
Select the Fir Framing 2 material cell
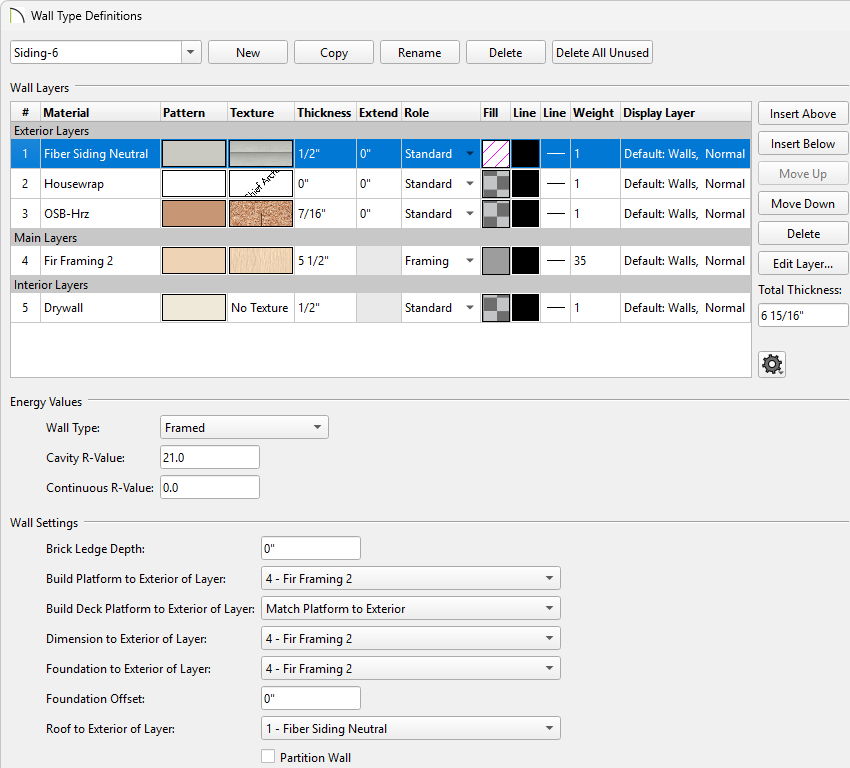(100, 261)
